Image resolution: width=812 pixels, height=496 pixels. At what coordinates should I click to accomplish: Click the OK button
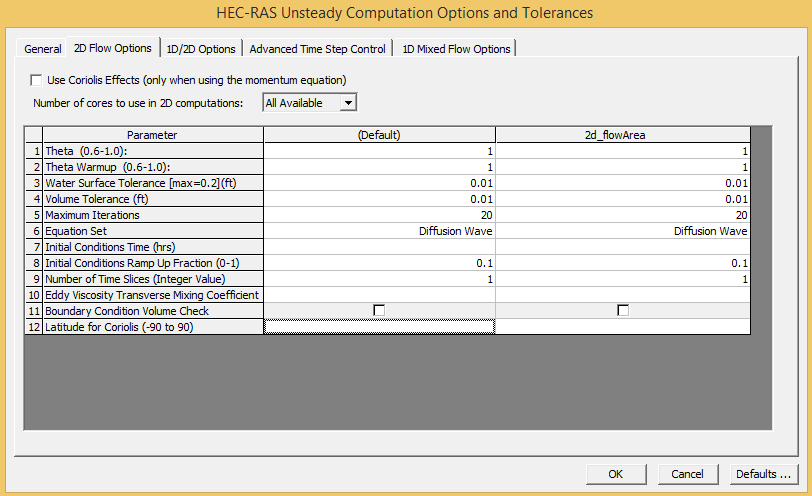tap(615, 473)
